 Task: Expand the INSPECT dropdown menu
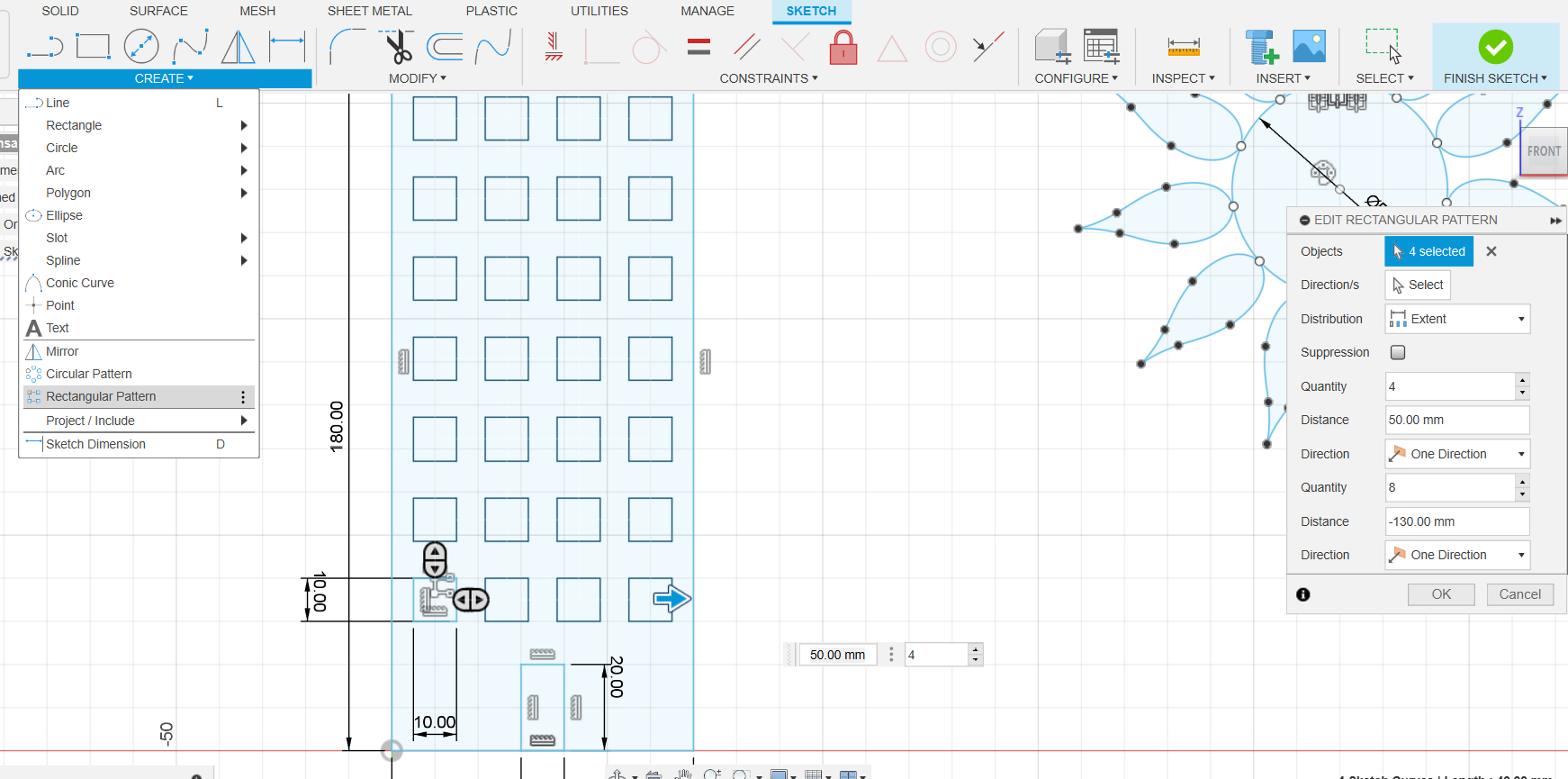pyautogui.click(x=1184, y=78)
